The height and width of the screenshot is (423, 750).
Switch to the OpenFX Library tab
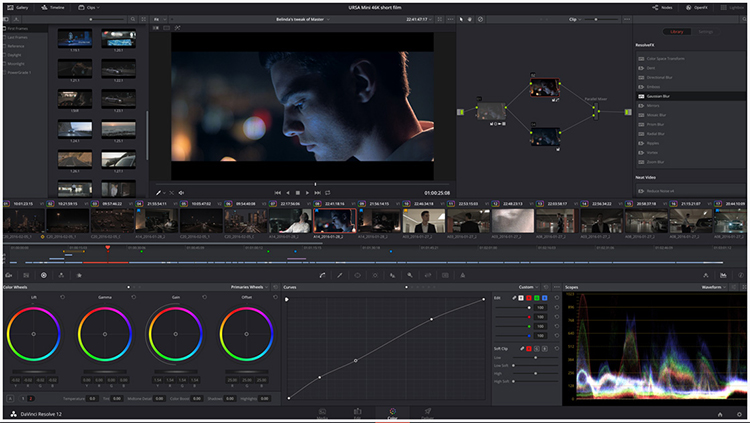[x=677, y=32]
